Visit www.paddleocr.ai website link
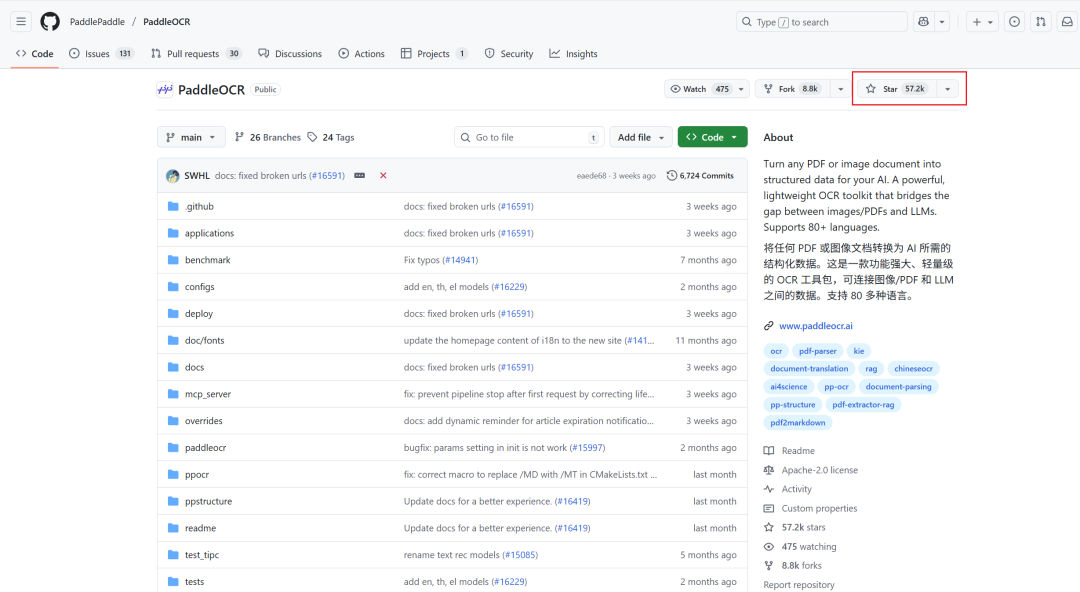The image size is (1080, 592). [816, 326]
